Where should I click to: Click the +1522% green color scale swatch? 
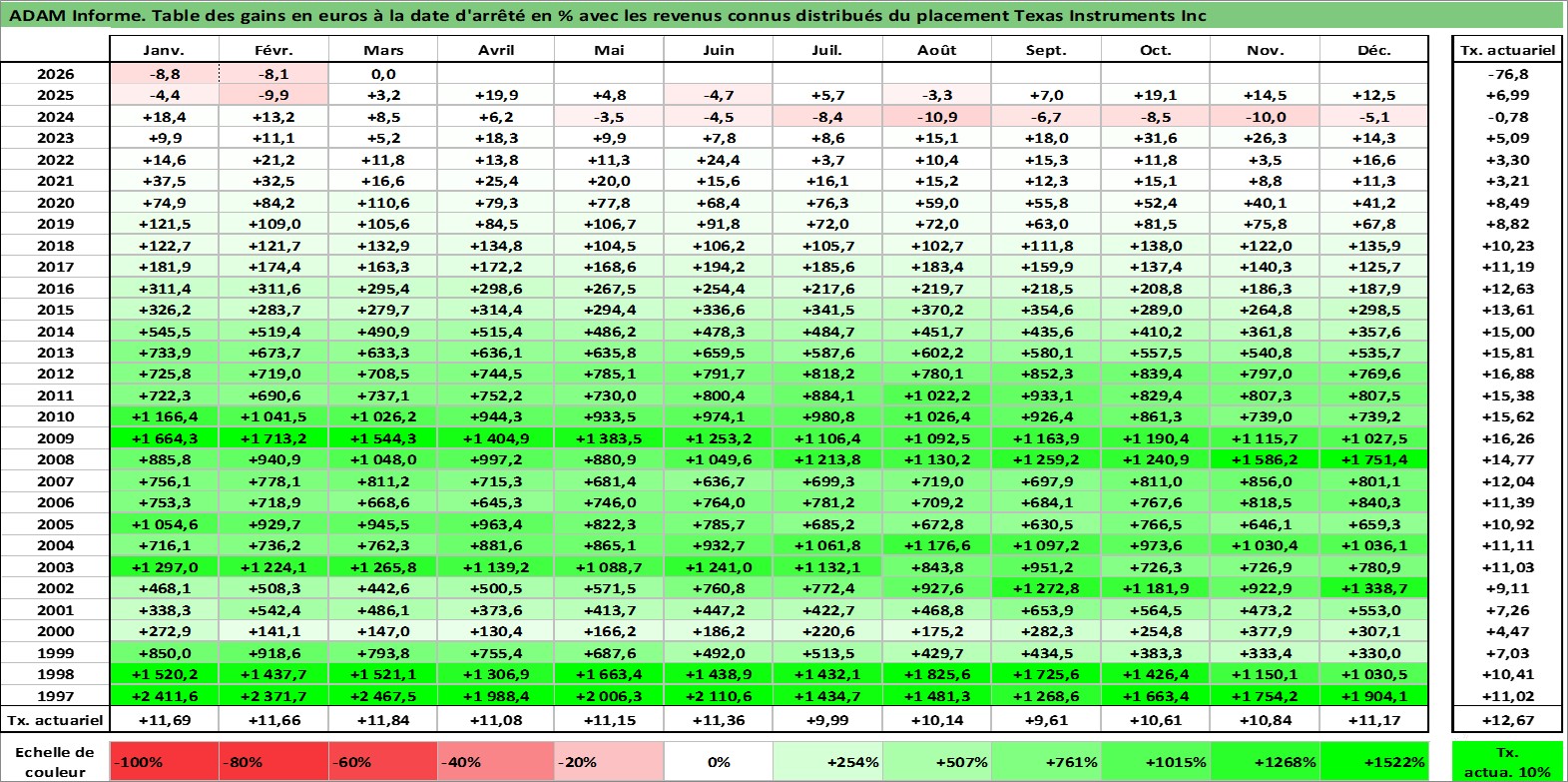click(x=1373, y=761)
